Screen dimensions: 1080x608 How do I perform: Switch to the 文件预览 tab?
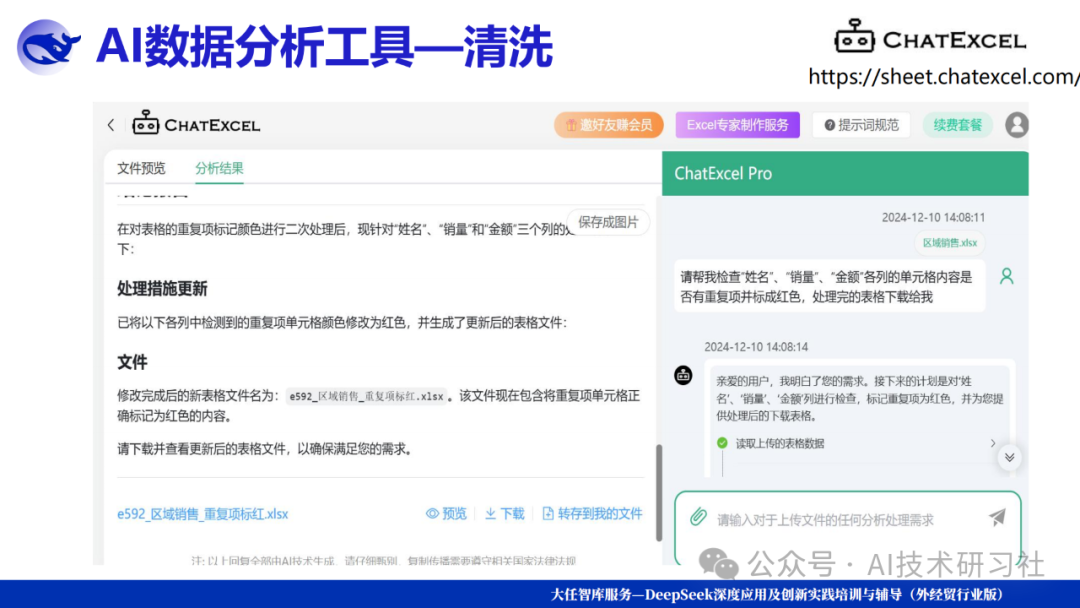(x=141, y=168)
